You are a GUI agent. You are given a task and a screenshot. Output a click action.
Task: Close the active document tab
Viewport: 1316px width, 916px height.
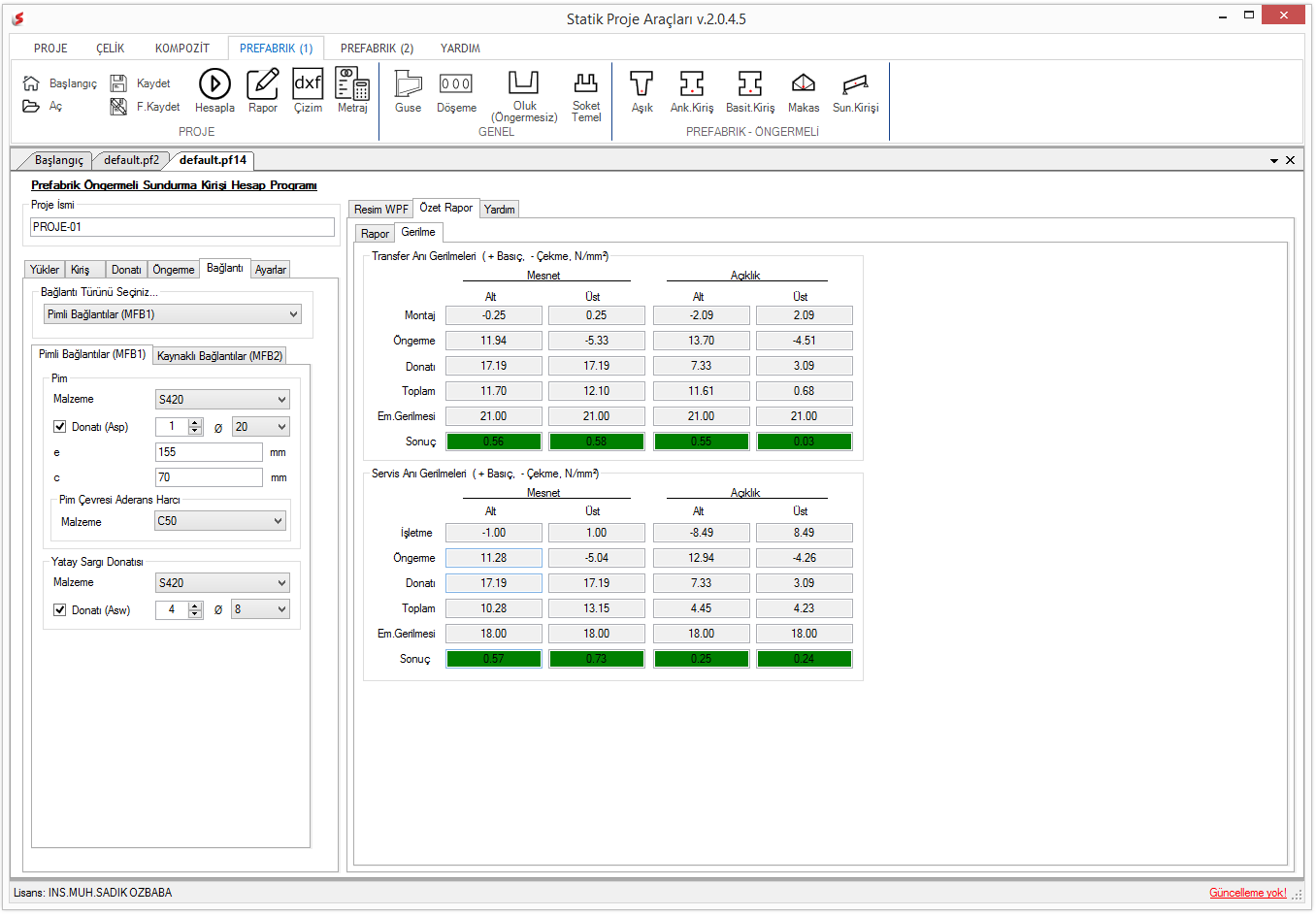coord(1290,160)
